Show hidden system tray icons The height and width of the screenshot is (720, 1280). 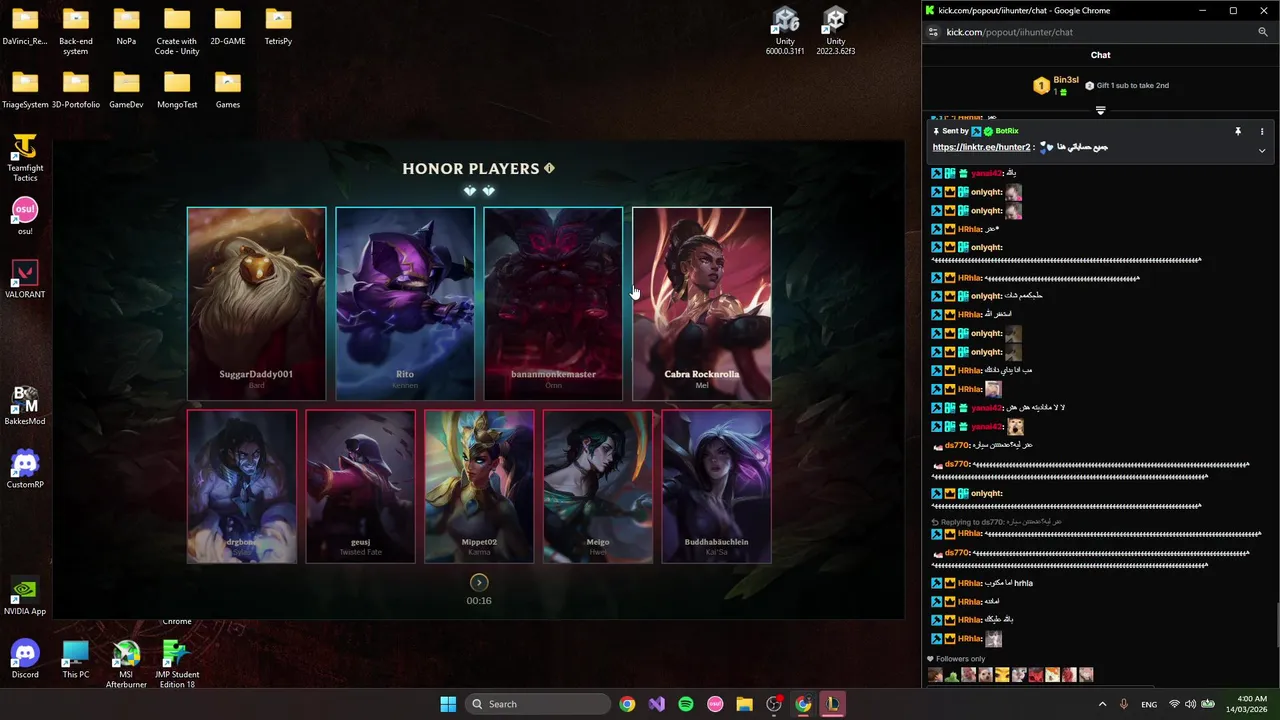tap(1102, 704)
